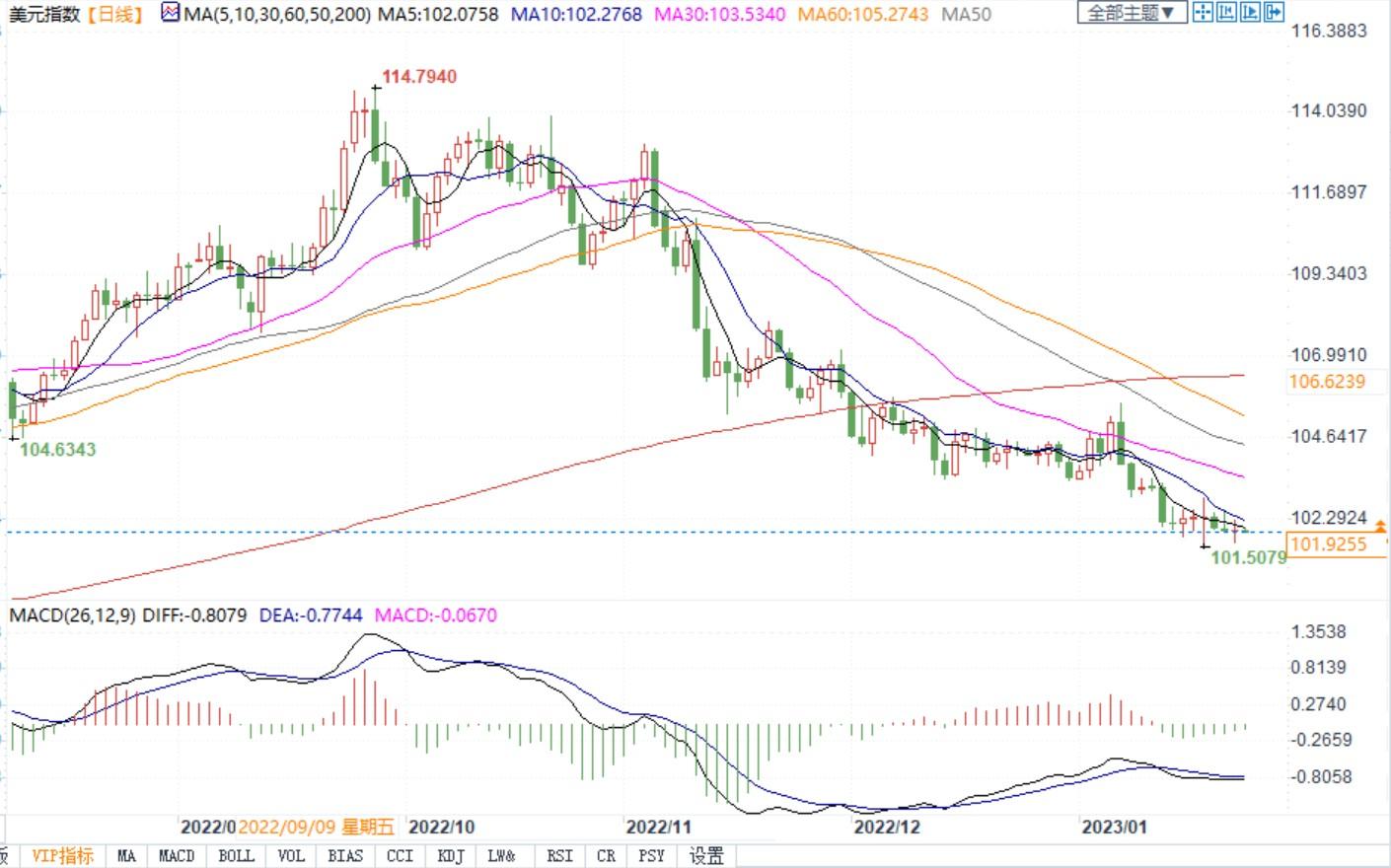
Task: Click the 114.7940 high price marker
Action: pos(419,77)
